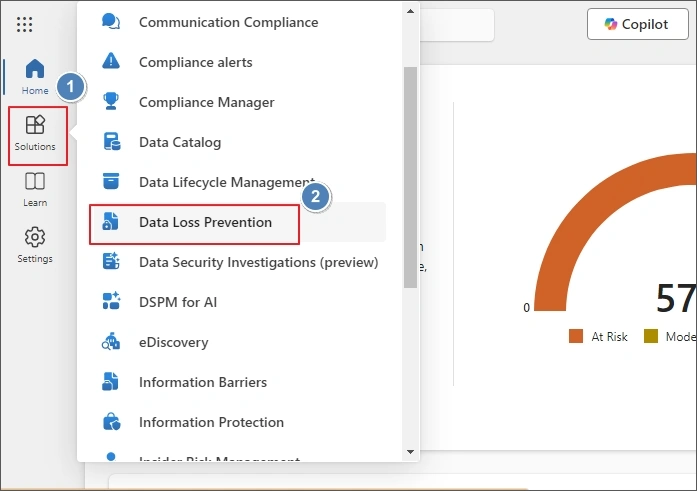
Task: Click the solutions list scrollbar thumb
Action: [410, 177]
